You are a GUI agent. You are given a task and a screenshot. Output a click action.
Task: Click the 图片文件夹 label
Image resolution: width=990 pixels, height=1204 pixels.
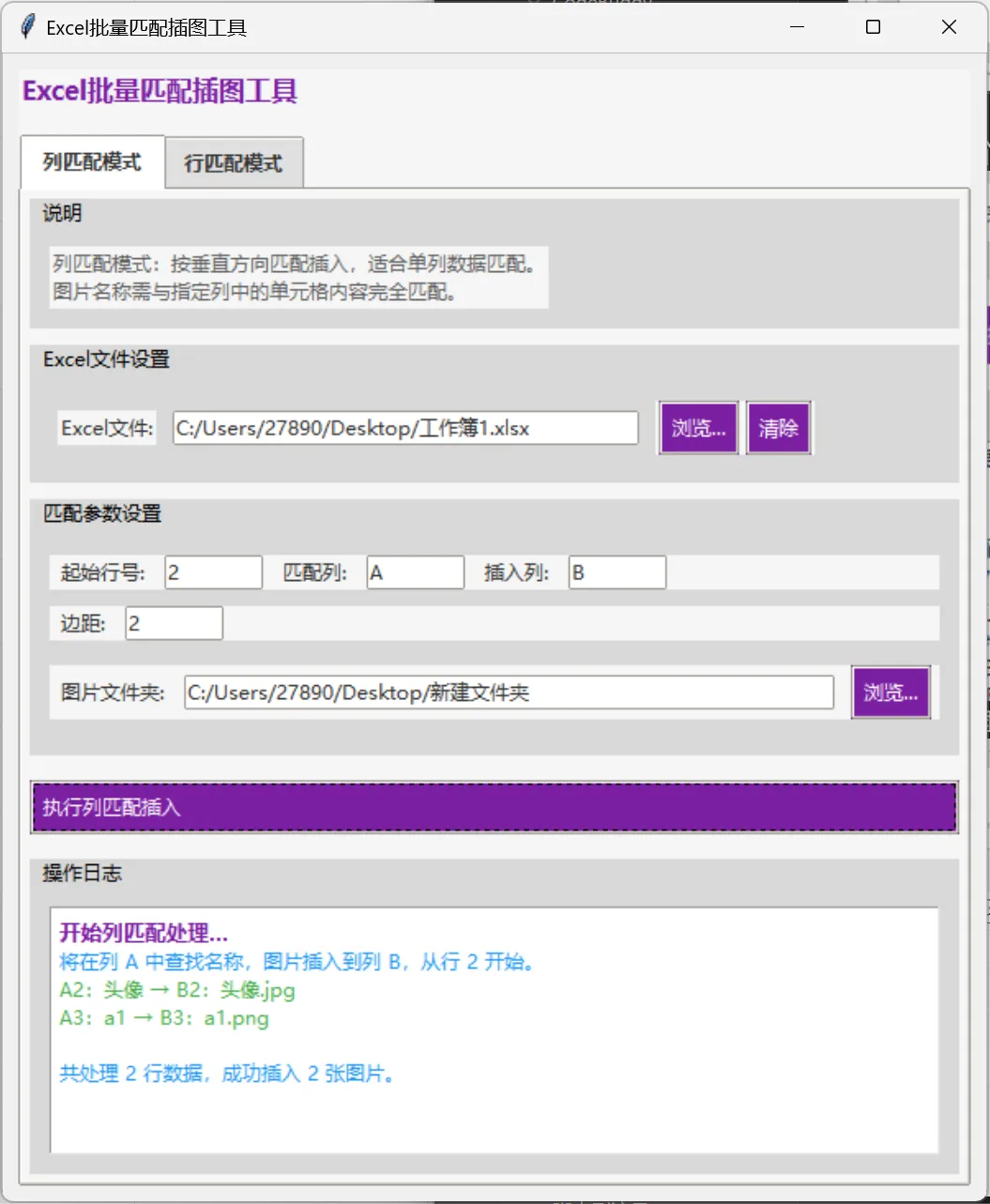tap(113, 693)
